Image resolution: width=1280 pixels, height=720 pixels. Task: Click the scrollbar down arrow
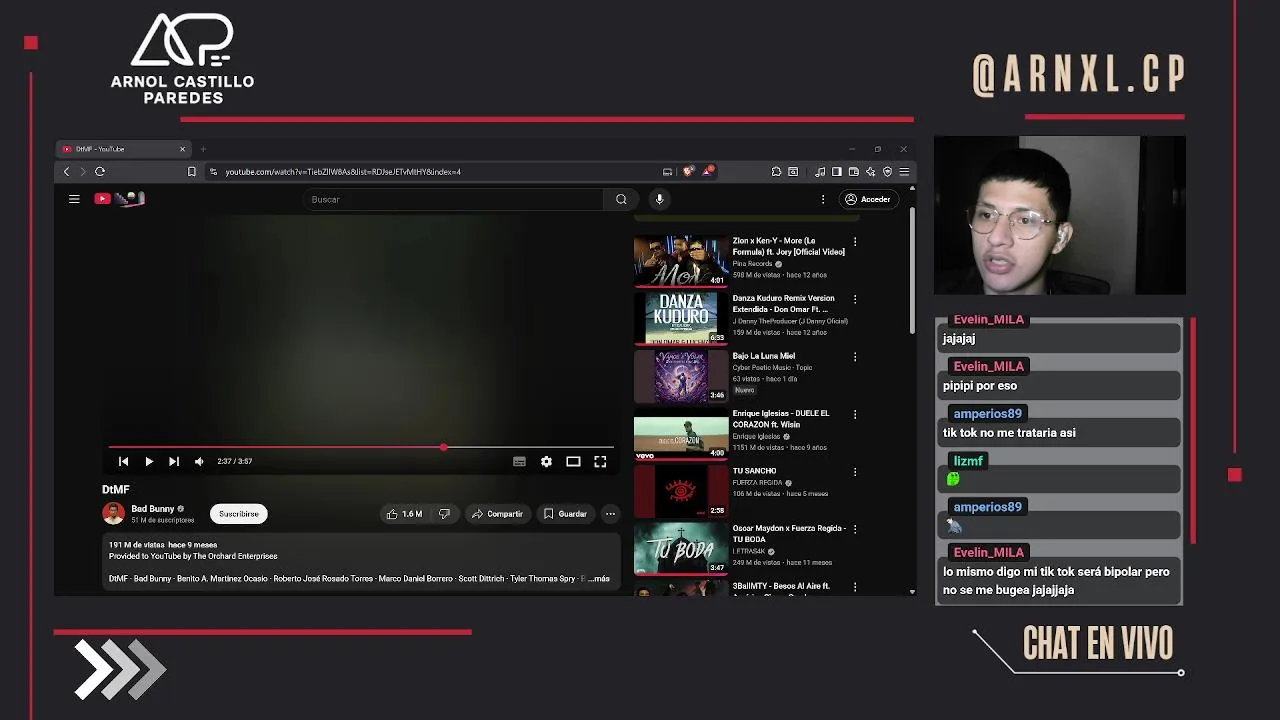pos(911,591)
